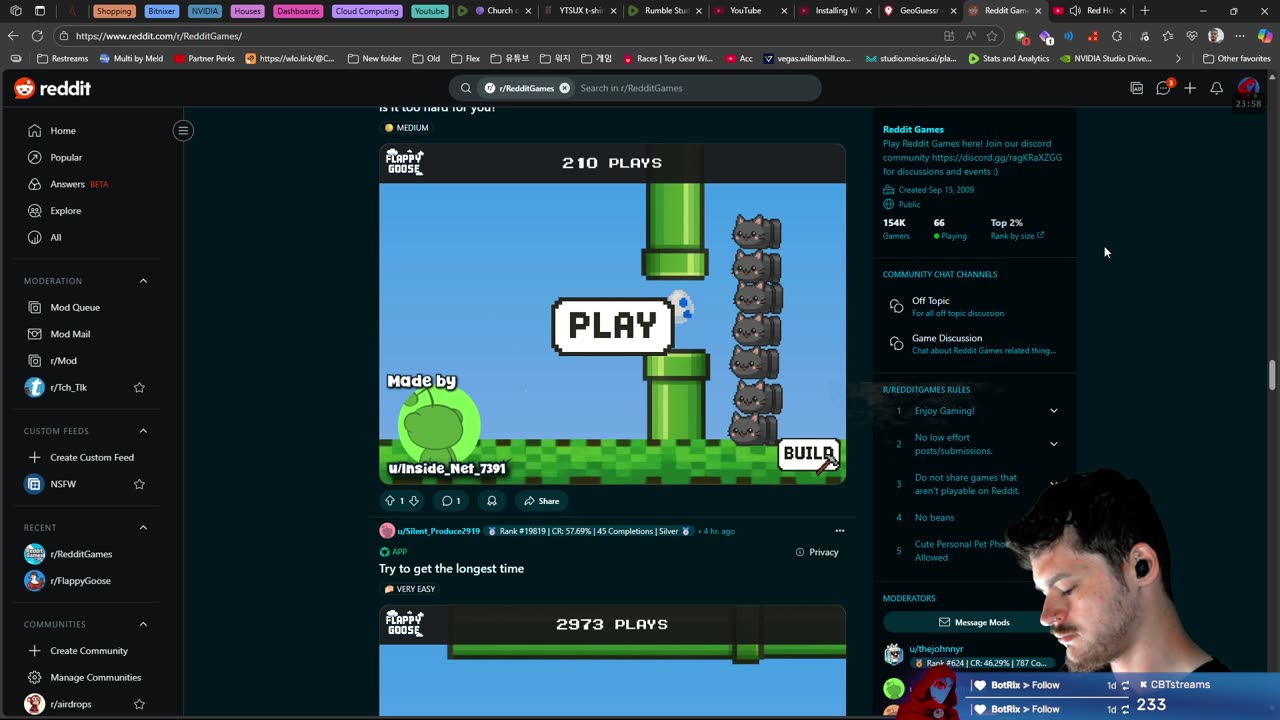Image resolution: width=1280 pixels, height=720 pixels.
Task: Open Stats and Analytics bookmark
Action: 1009,58
